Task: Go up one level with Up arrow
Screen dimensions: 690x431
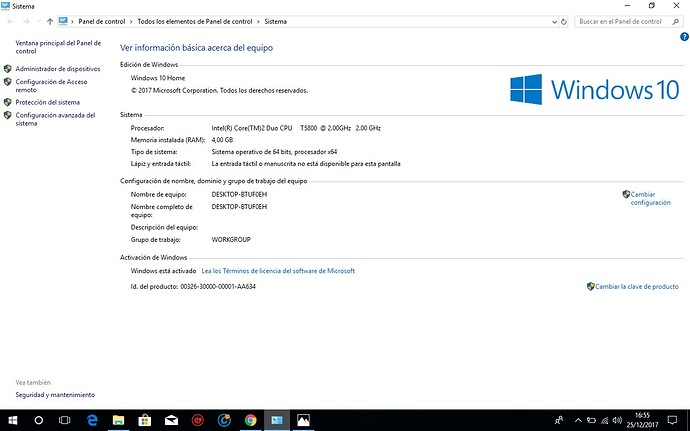Action: click(50, 22)
